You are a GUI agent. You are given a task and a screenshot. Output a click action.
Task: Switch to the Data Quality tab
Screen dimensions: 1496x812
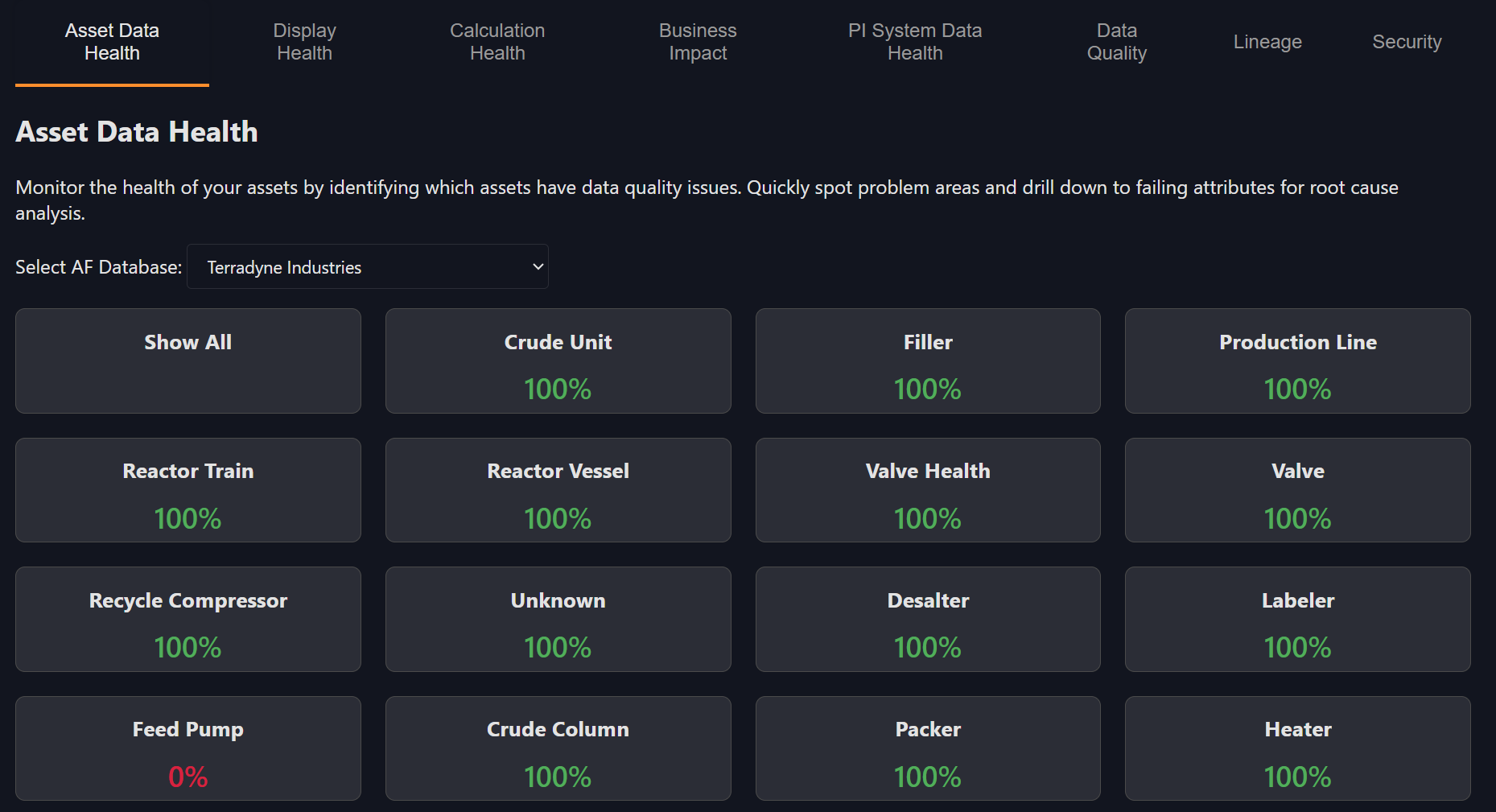pyautogui.click(x=1116, y=41)
